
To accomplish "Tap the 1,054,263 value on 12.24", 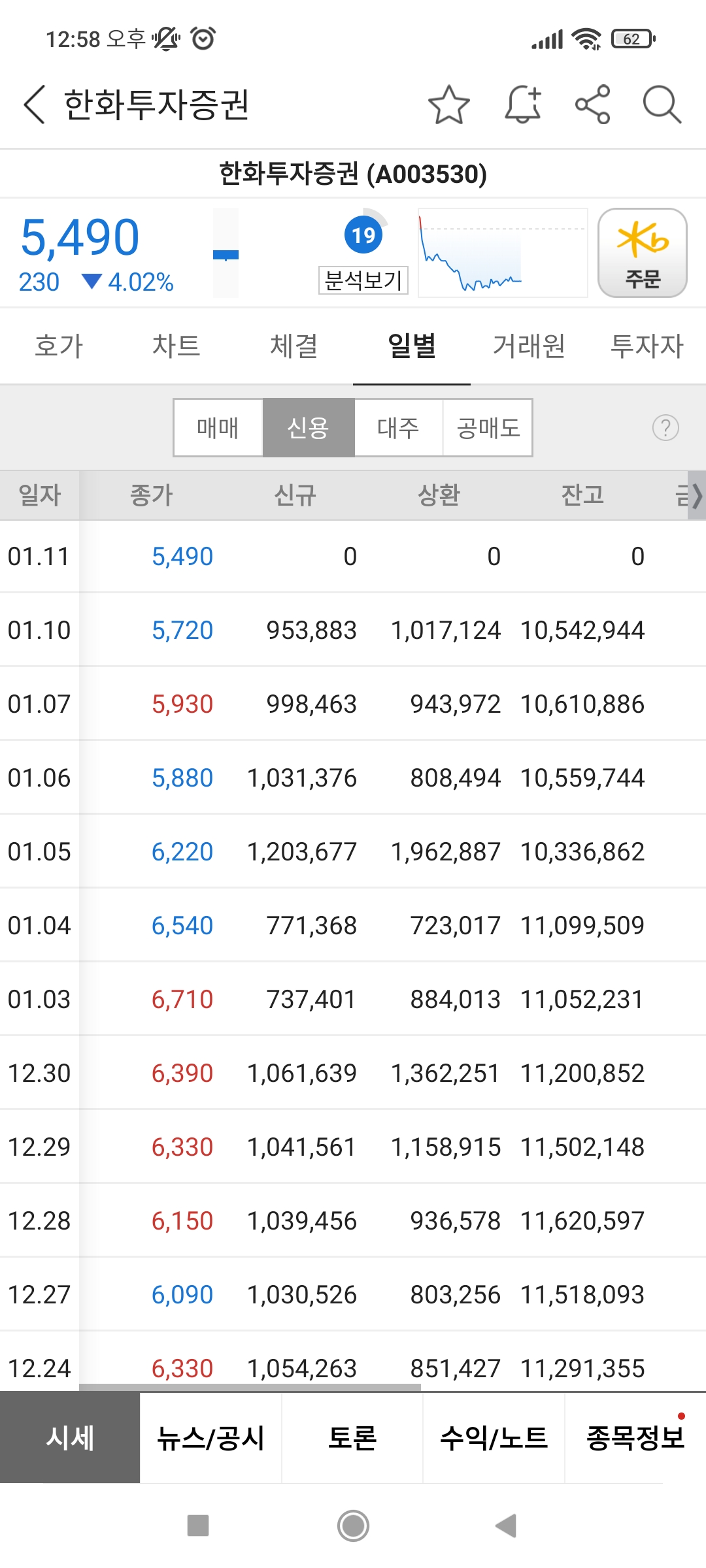I will coord(302,1369).
